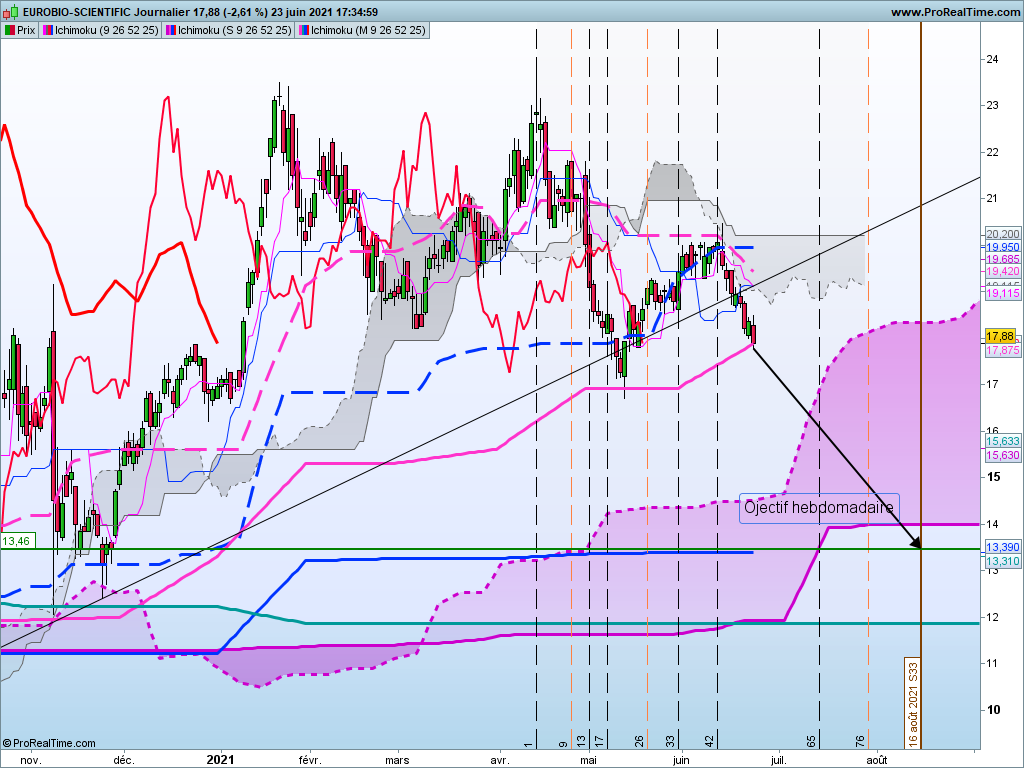Click the © ProRealTime.com copyright link
Viewport: 1024px width, 768px height.
click(49, 743)
